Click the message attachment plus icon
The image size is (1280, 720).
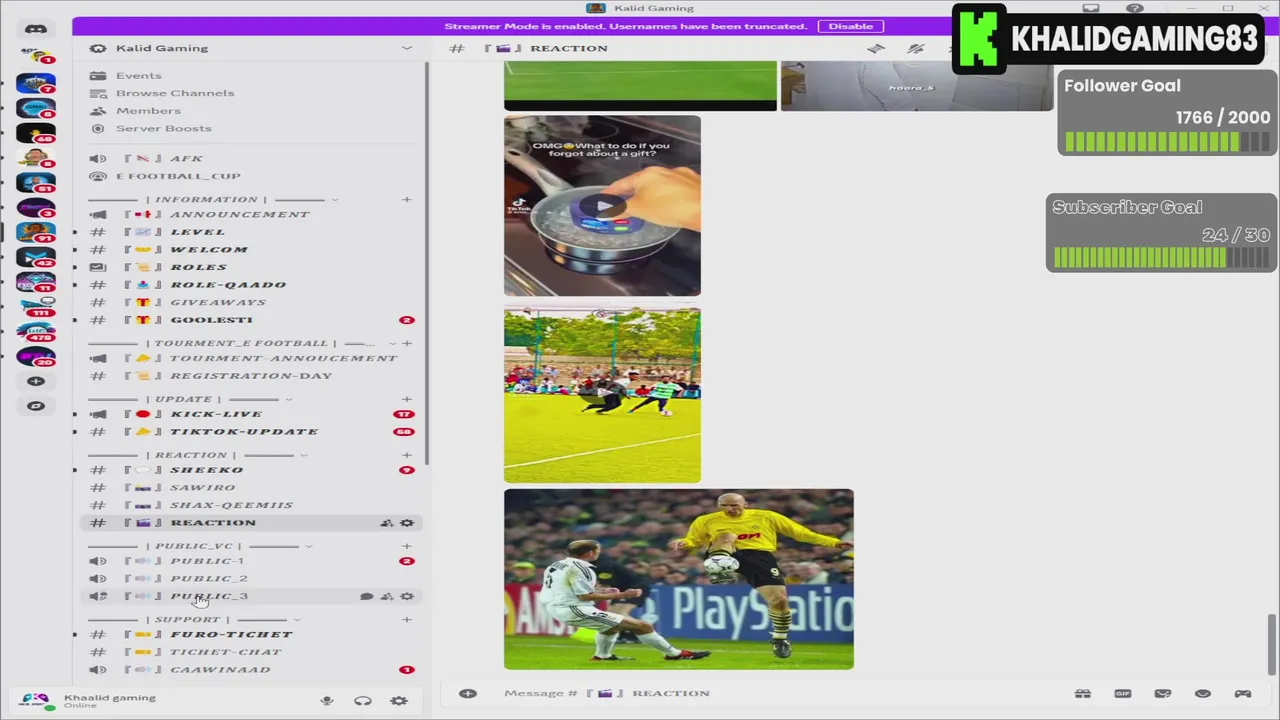468,693
